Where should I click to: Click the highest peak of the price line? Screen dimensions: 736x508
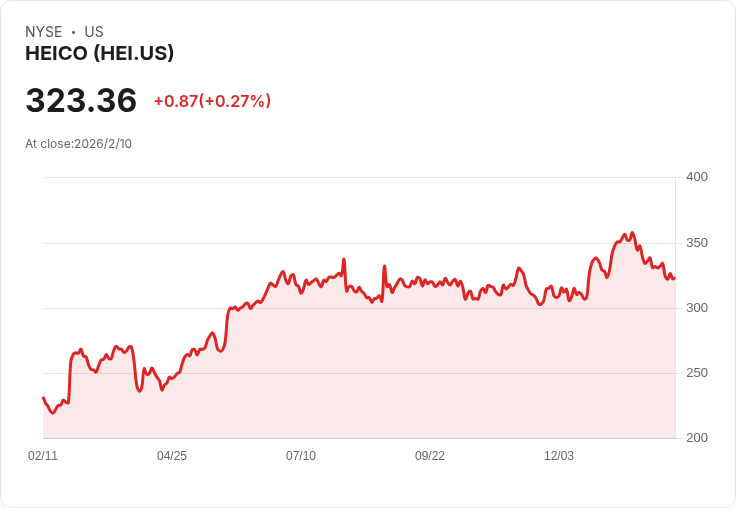(x=632, y=233)
